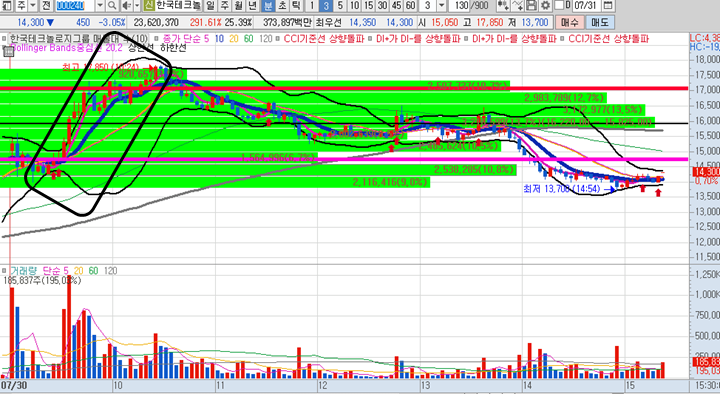Click the stock name field 한국테크놀
720x394 pixels.
178,6
